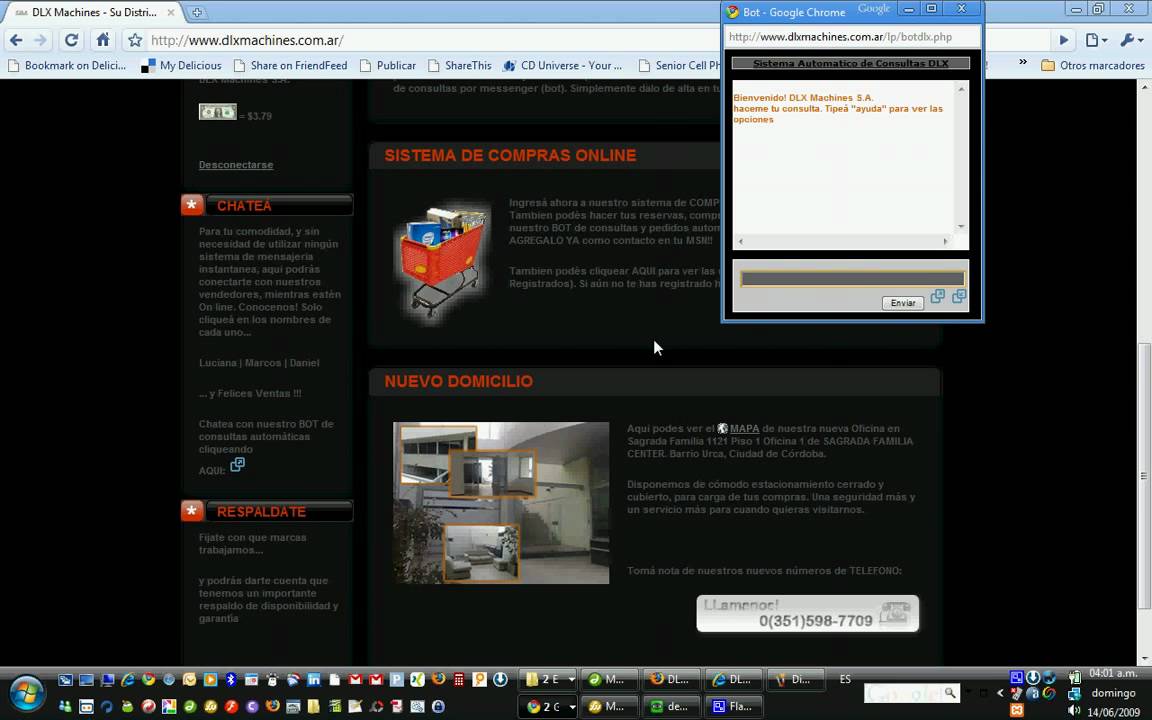Open a new tab with plus button
1152x720 pixels.
[x=197, y=12]
